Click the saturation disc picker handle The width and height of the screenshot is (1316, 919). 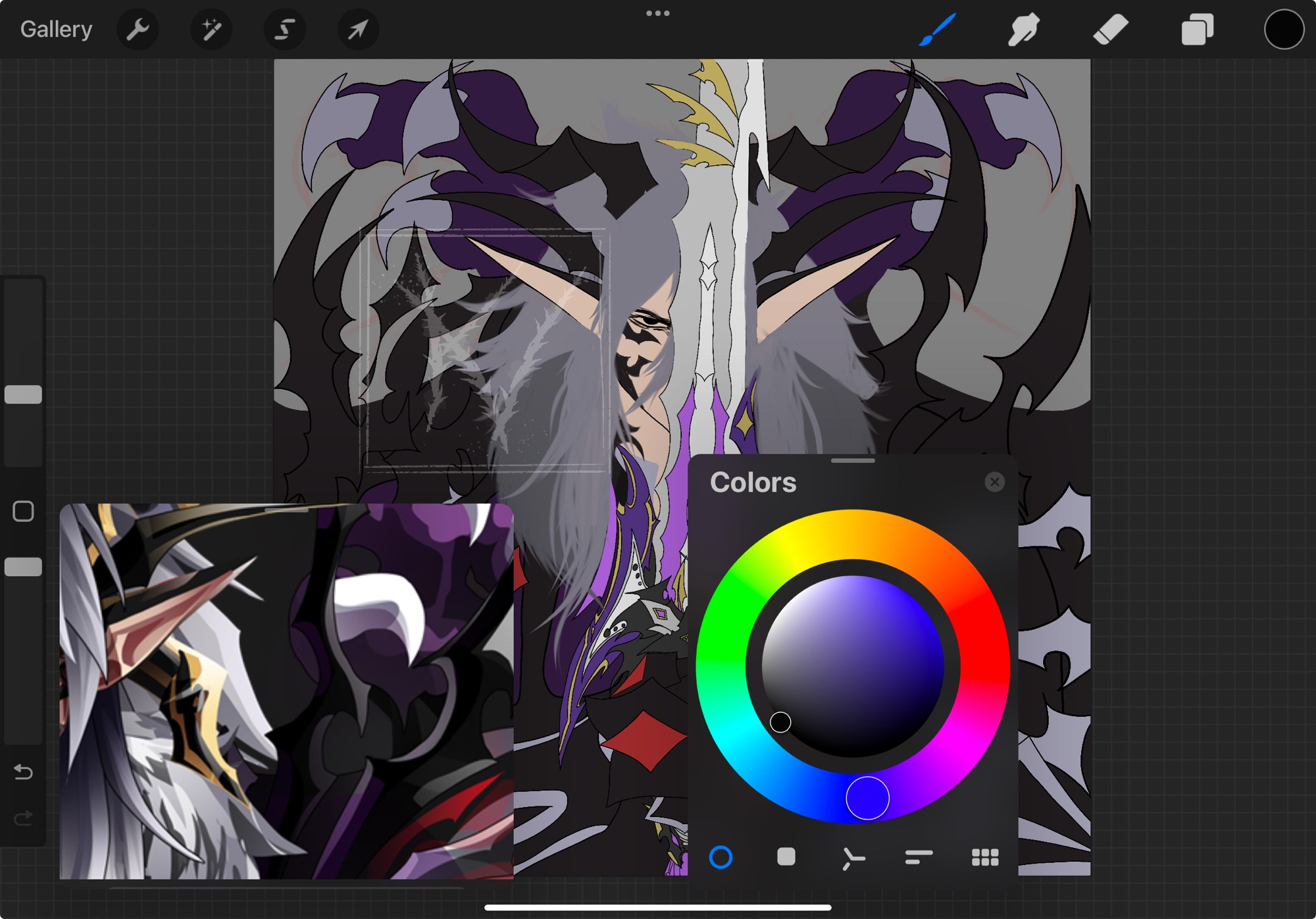(x=780, y=722)
